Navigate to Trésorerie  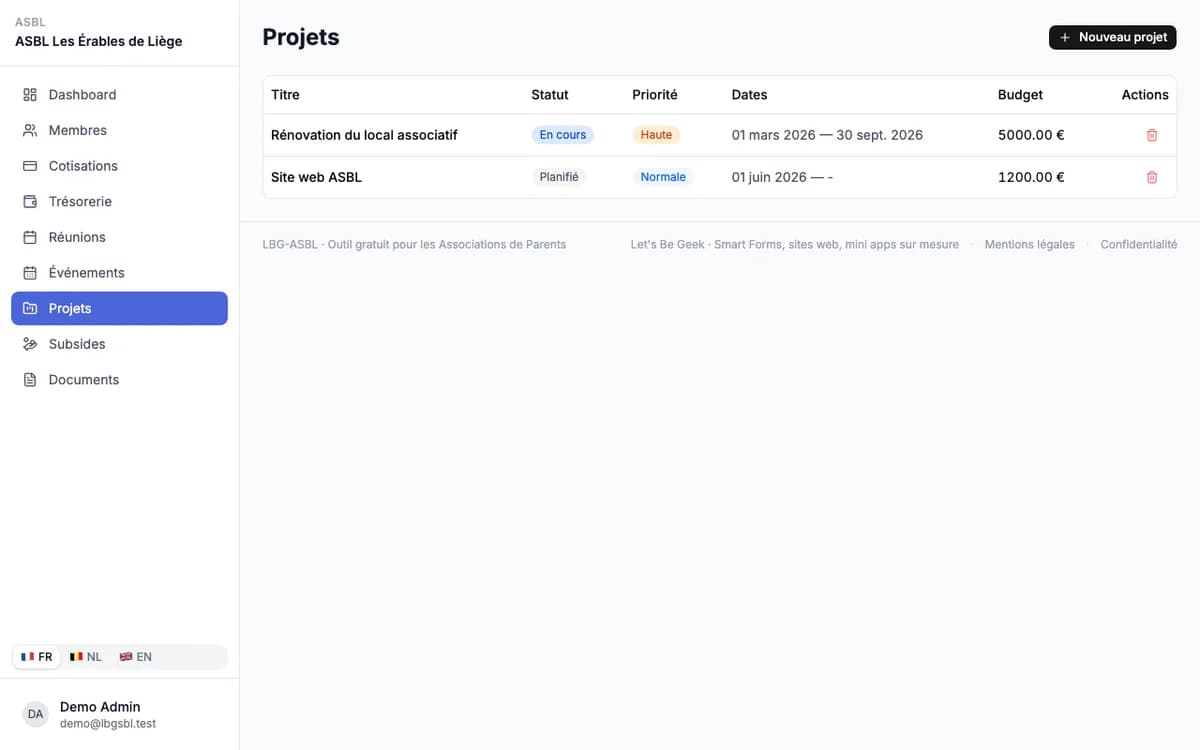pyautogui.click(x=119, y=202)
